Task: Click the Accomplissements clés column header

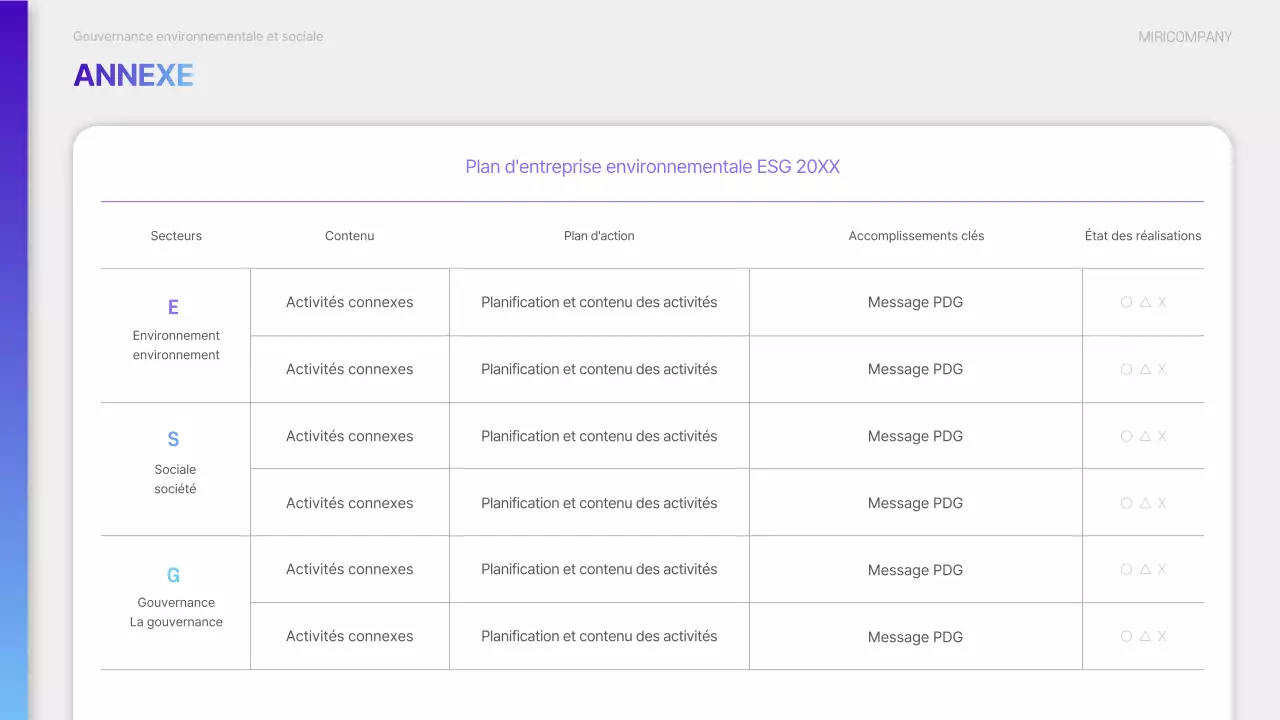Action: point(916,236)
